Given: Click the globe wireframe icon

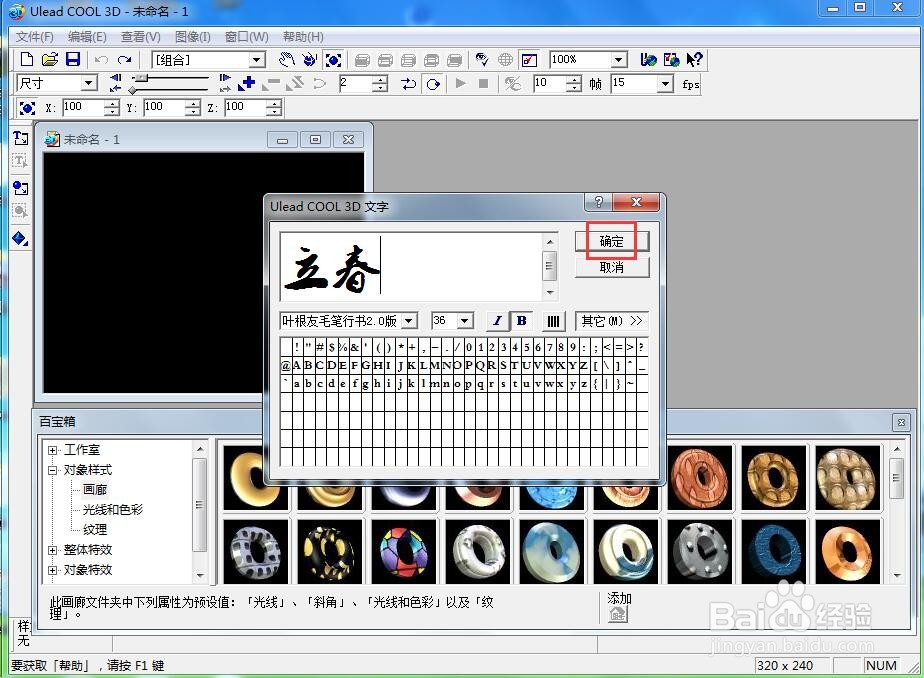Looking at the screenshot, I should [x=505, y=59].
